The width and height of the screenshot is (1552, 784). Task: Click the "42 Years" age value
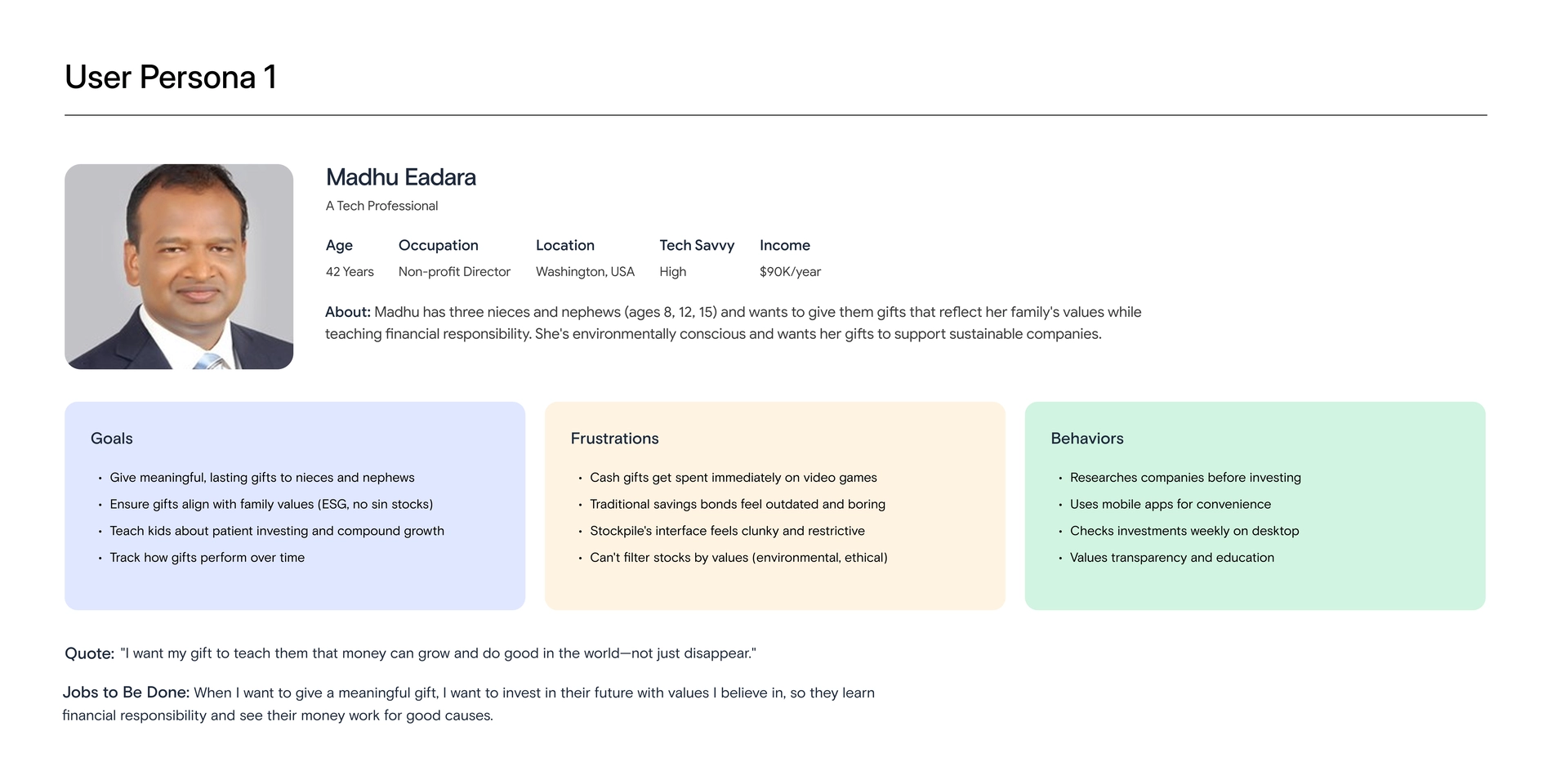pos(350,272)
